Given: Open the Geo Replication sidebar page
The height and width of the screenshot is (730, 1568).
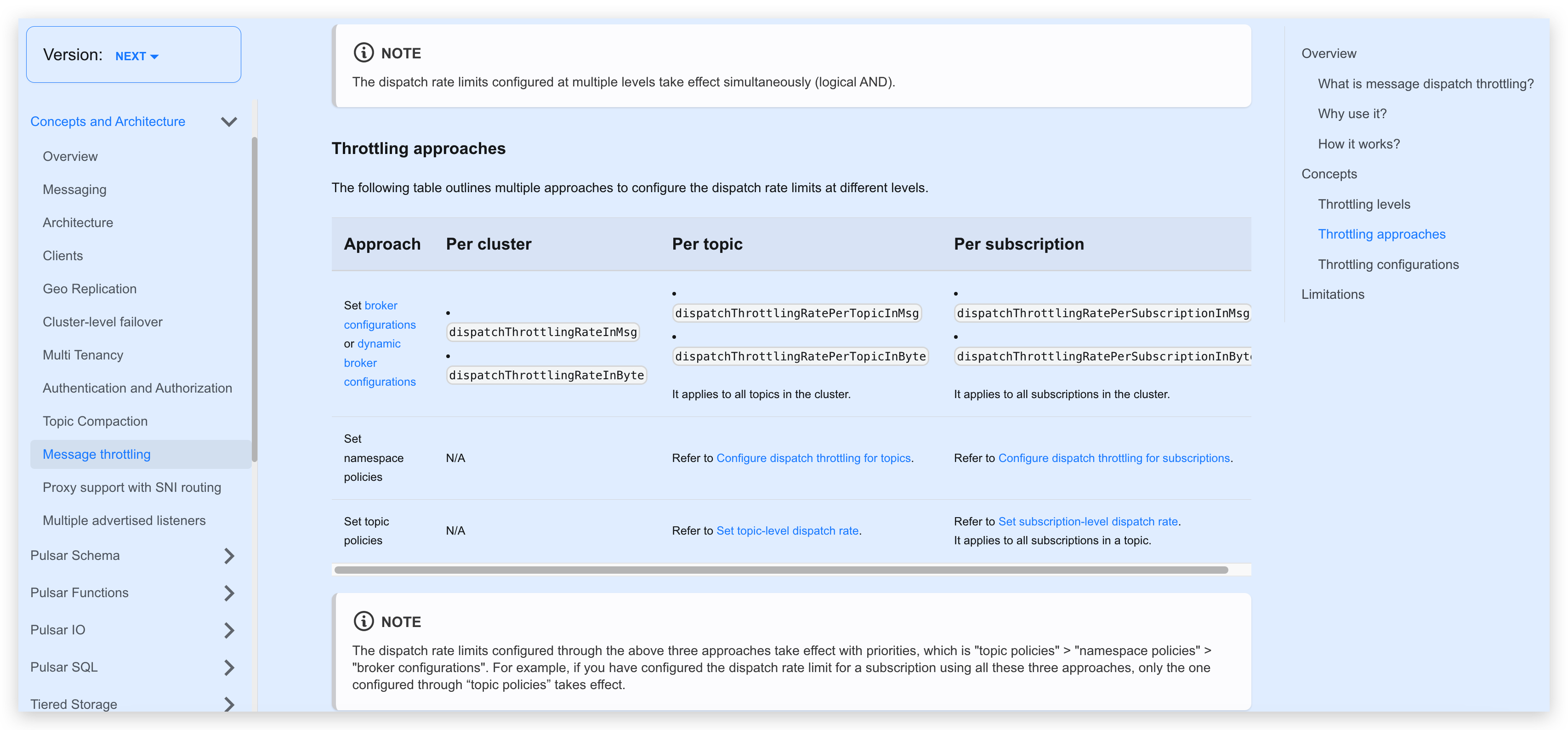Looking at the screenshot, I should [90, 289].
